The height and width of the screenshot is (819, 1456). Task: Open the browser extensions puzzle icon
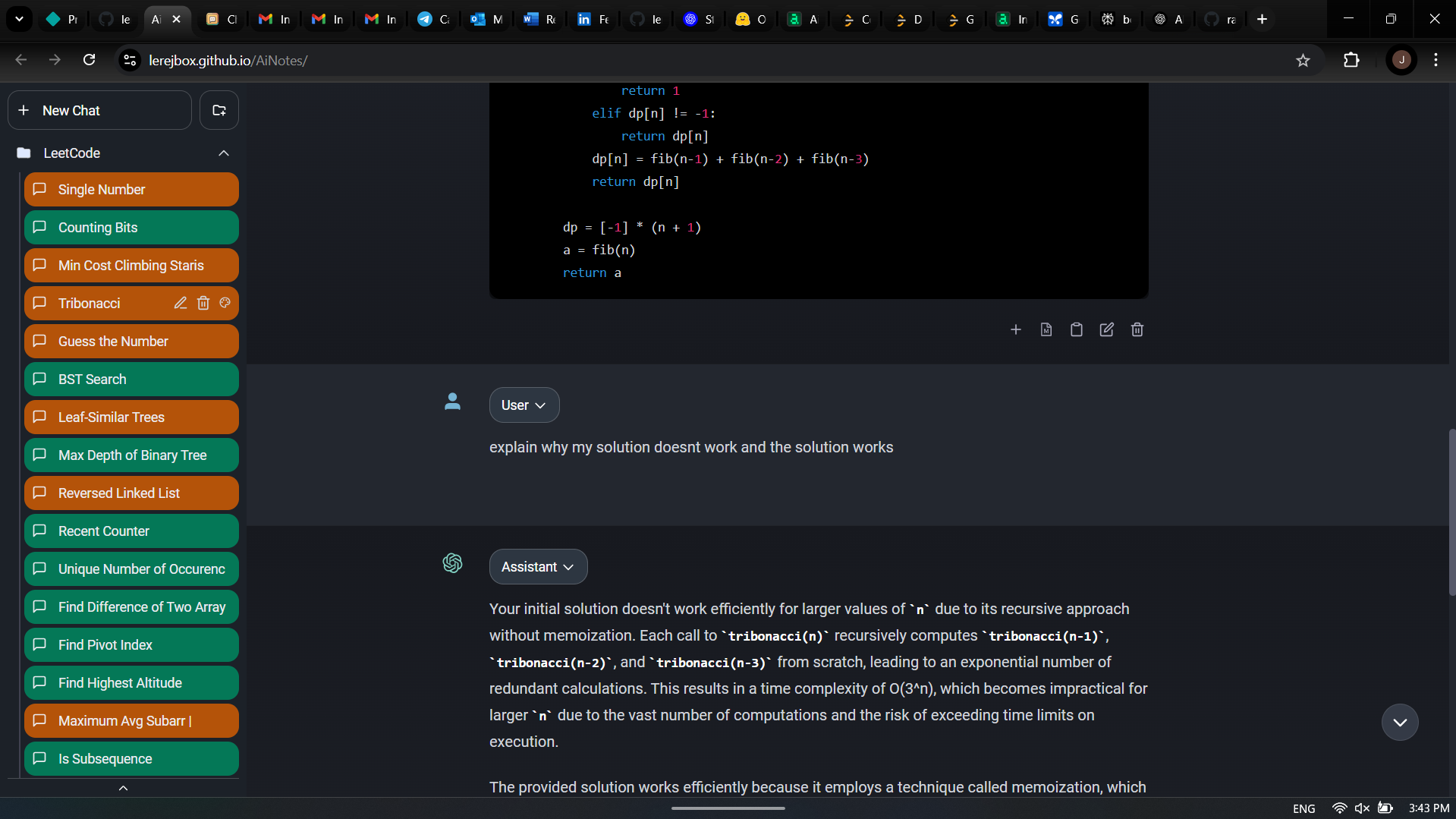tap(1351, 60)
